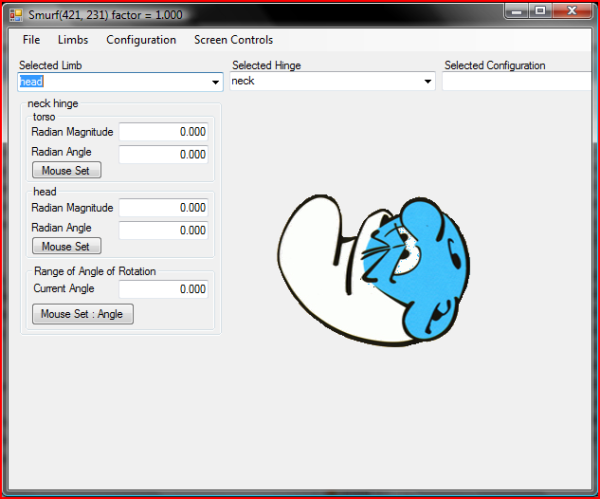Expand the Selected Hinge dropdown arrow
The width and height of the screenshot is (600, 499).
coord(428,81)
